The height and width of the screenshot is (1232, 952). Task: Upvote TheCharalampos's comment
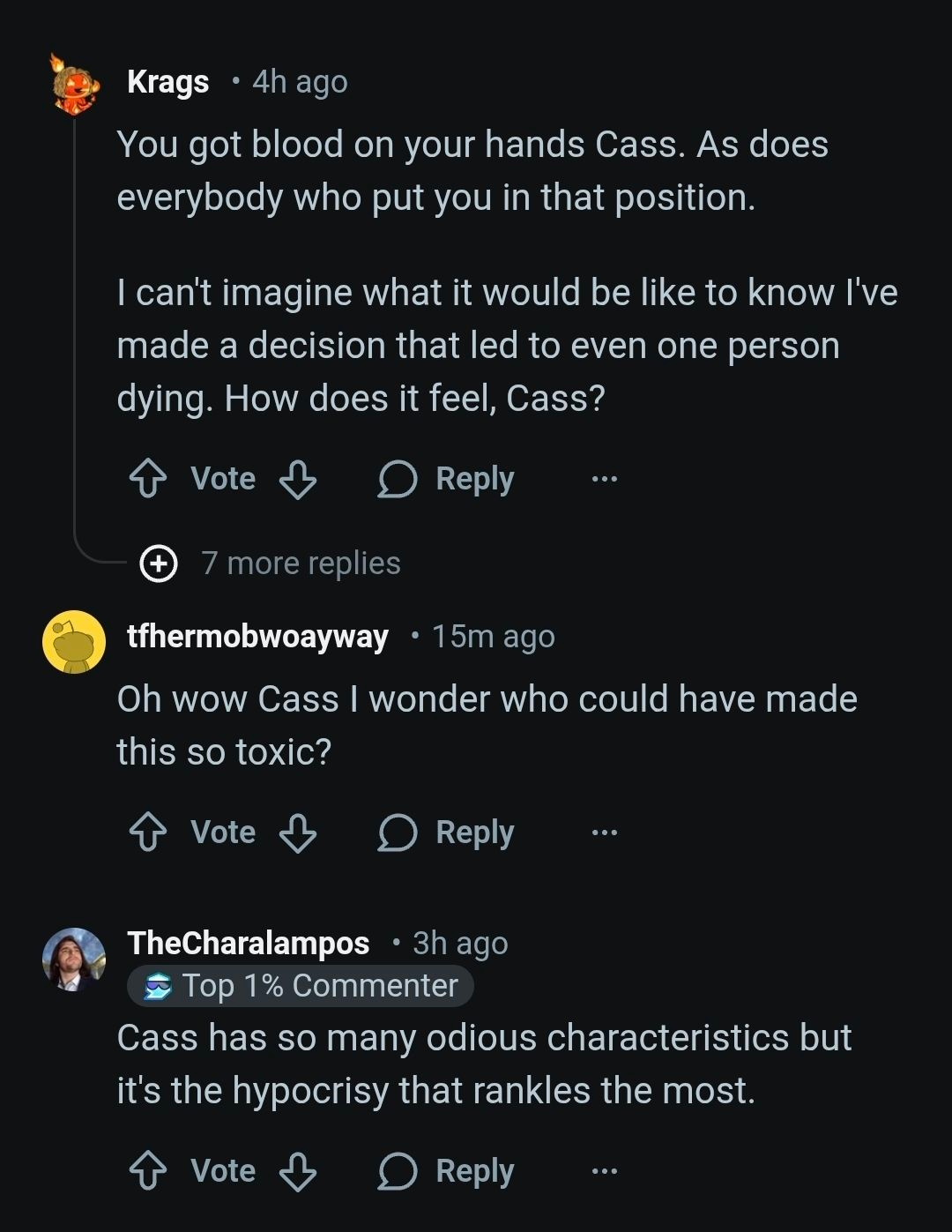coord(148,1171)
